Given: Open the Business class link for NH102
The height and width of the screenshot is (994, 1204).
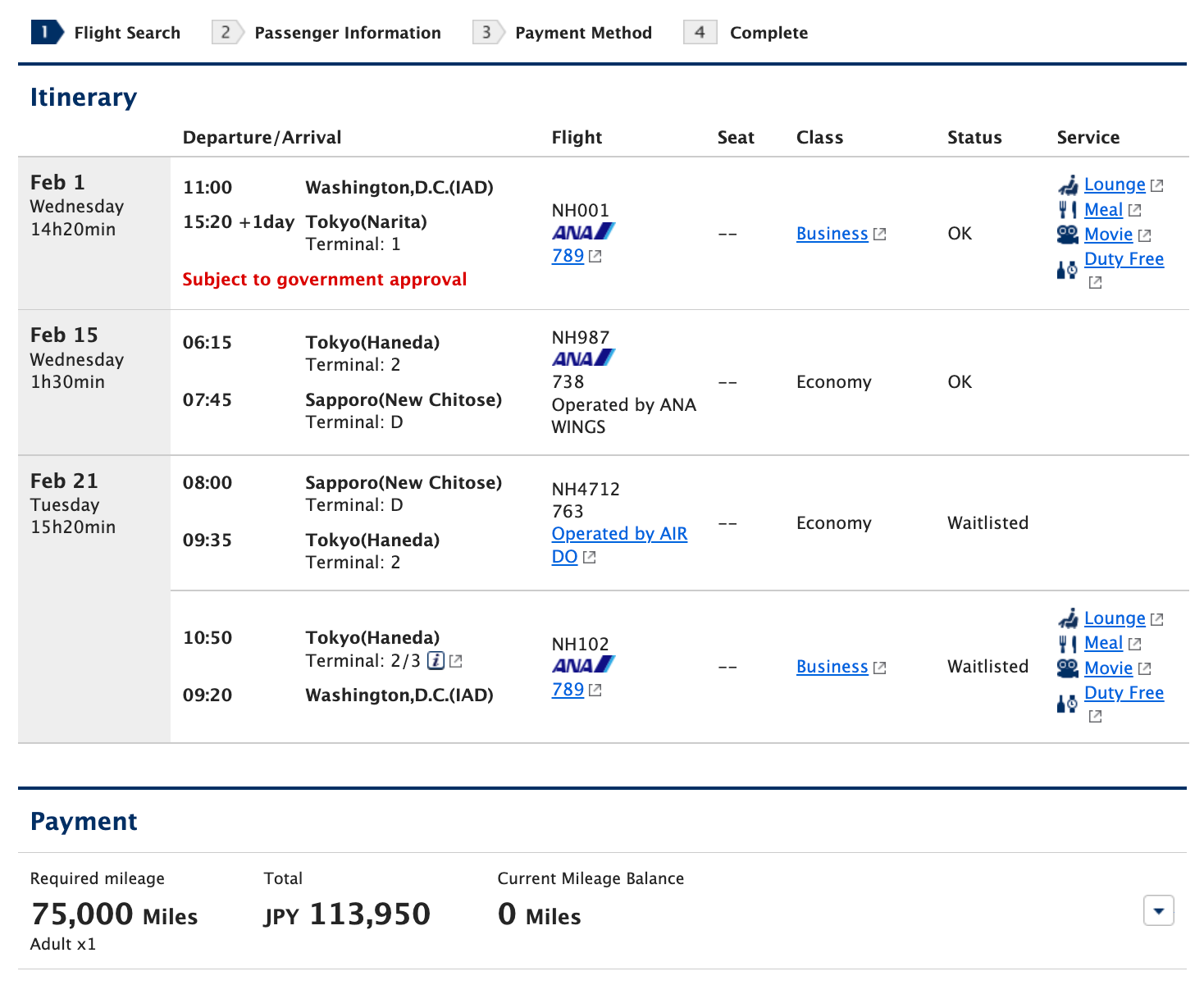Looking at the screenshot, I should click(832, 667).
